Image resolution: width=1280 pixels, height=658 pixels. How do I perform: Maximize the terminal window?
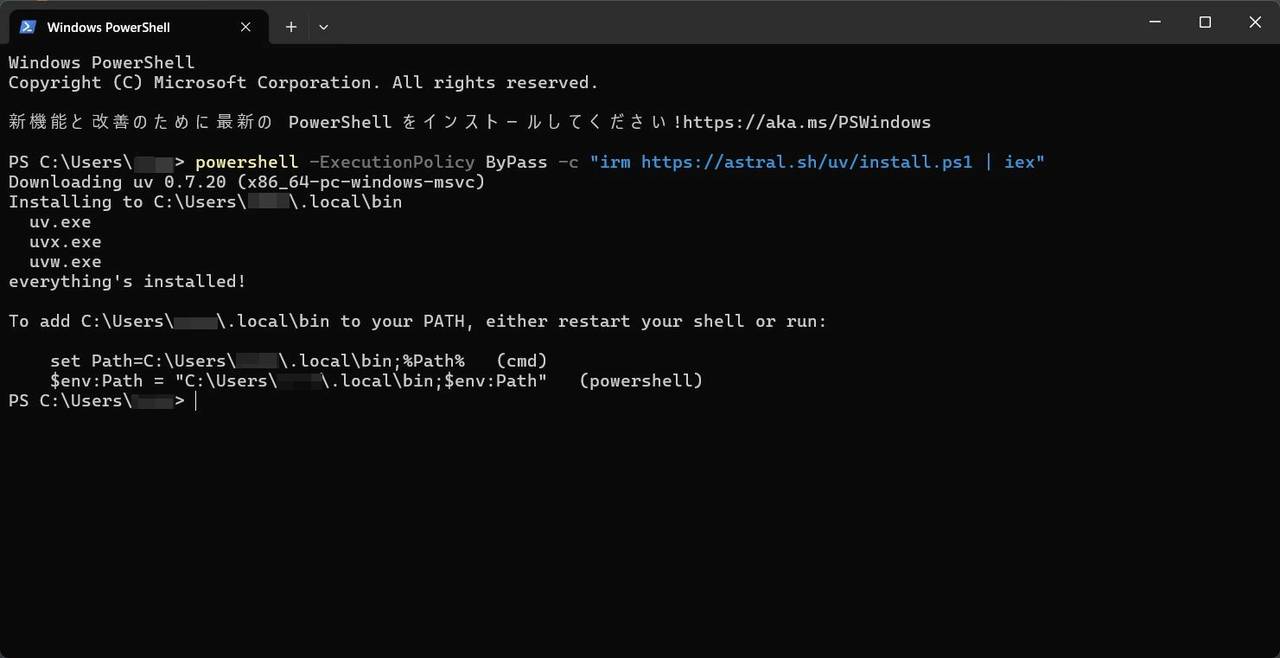(1205, 22)
